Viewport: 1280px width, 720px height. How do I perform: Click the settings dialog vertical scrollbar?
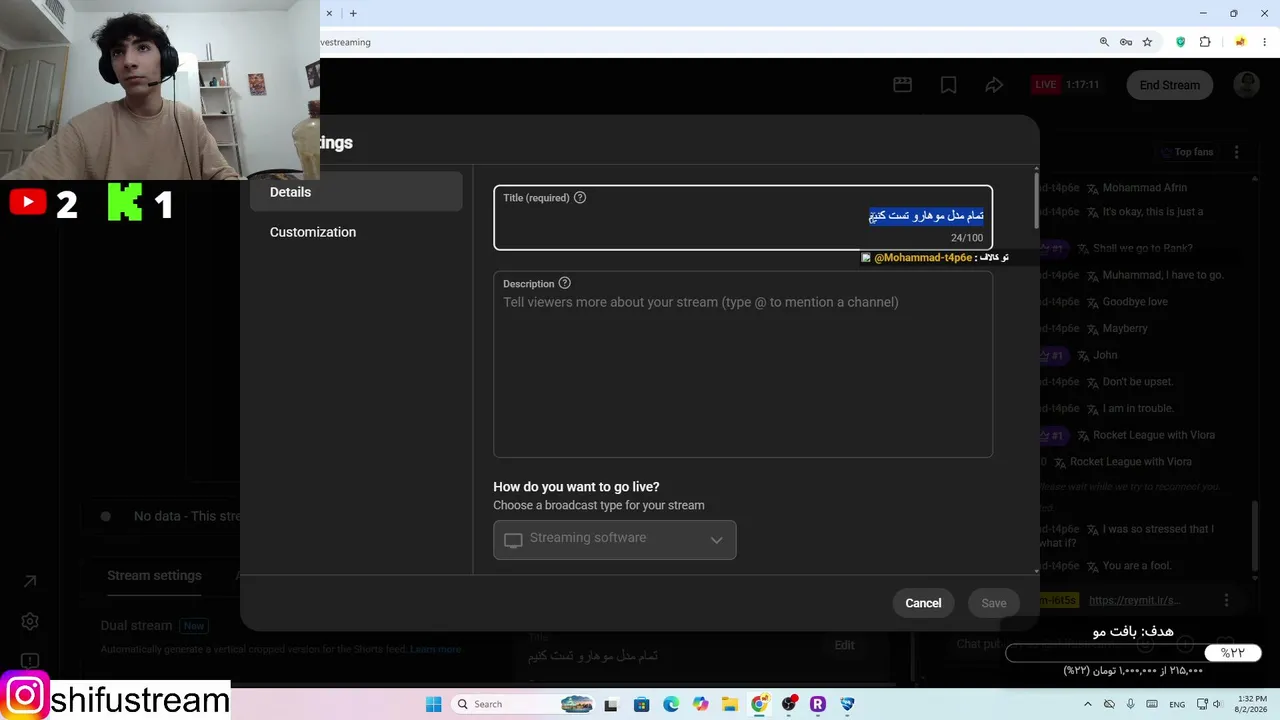pos(1036,200)
